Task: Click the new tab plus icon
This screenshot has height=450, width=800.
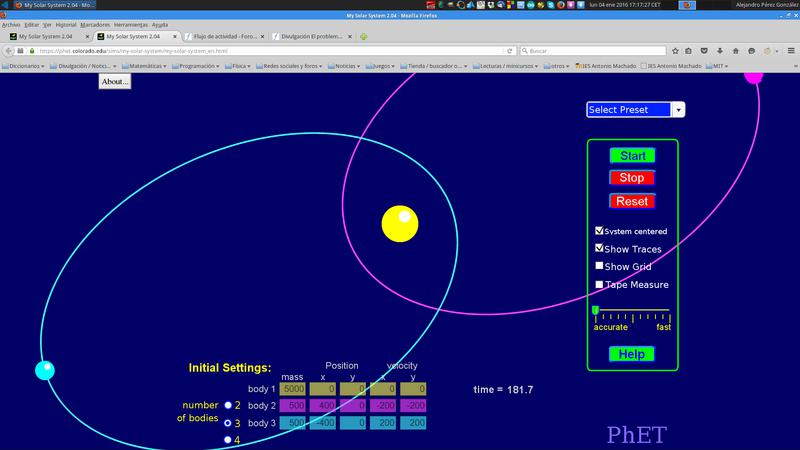Action: coord(364,36)
